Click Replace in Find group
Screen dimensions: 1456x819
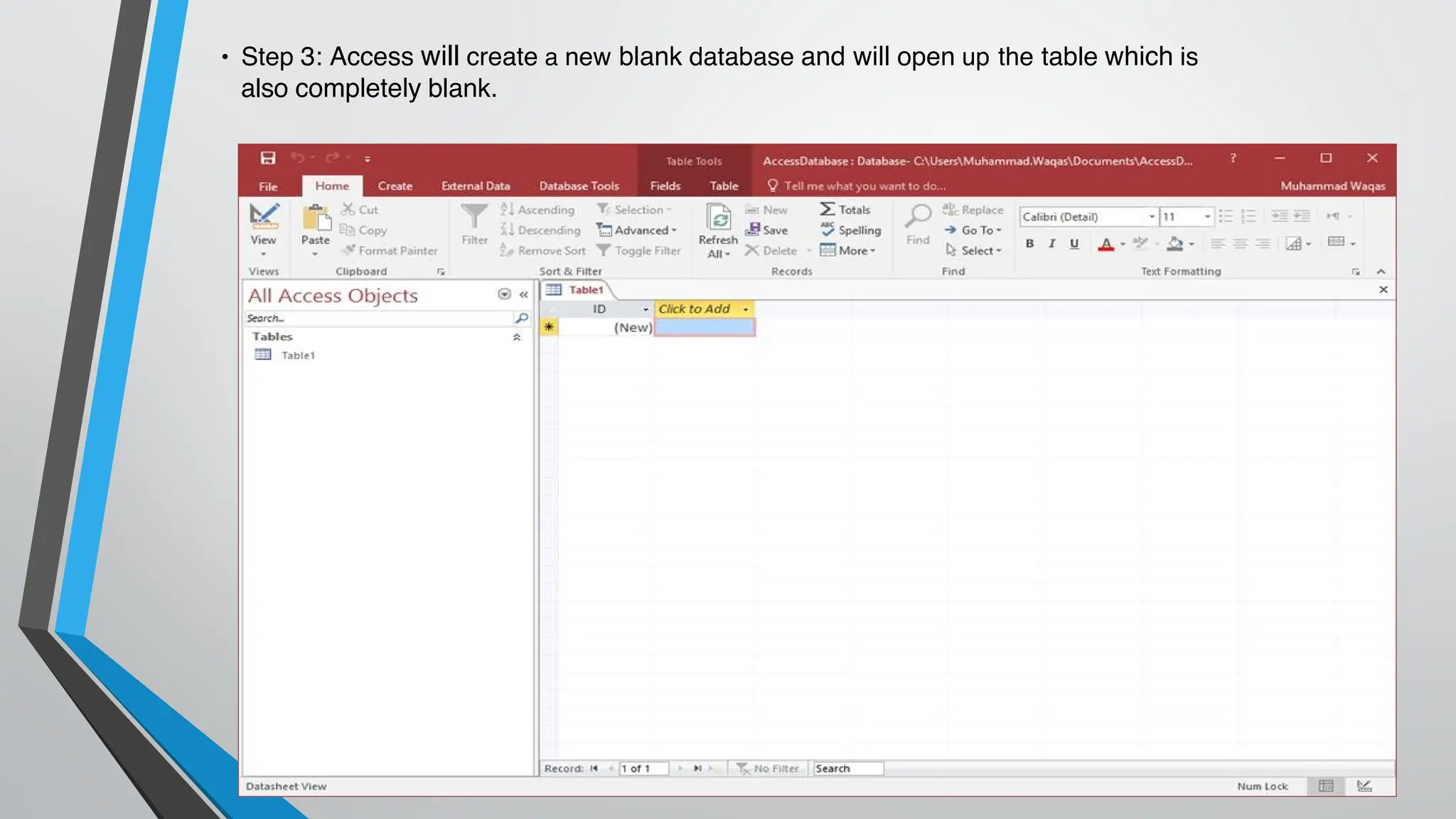[x=973, y=210]
